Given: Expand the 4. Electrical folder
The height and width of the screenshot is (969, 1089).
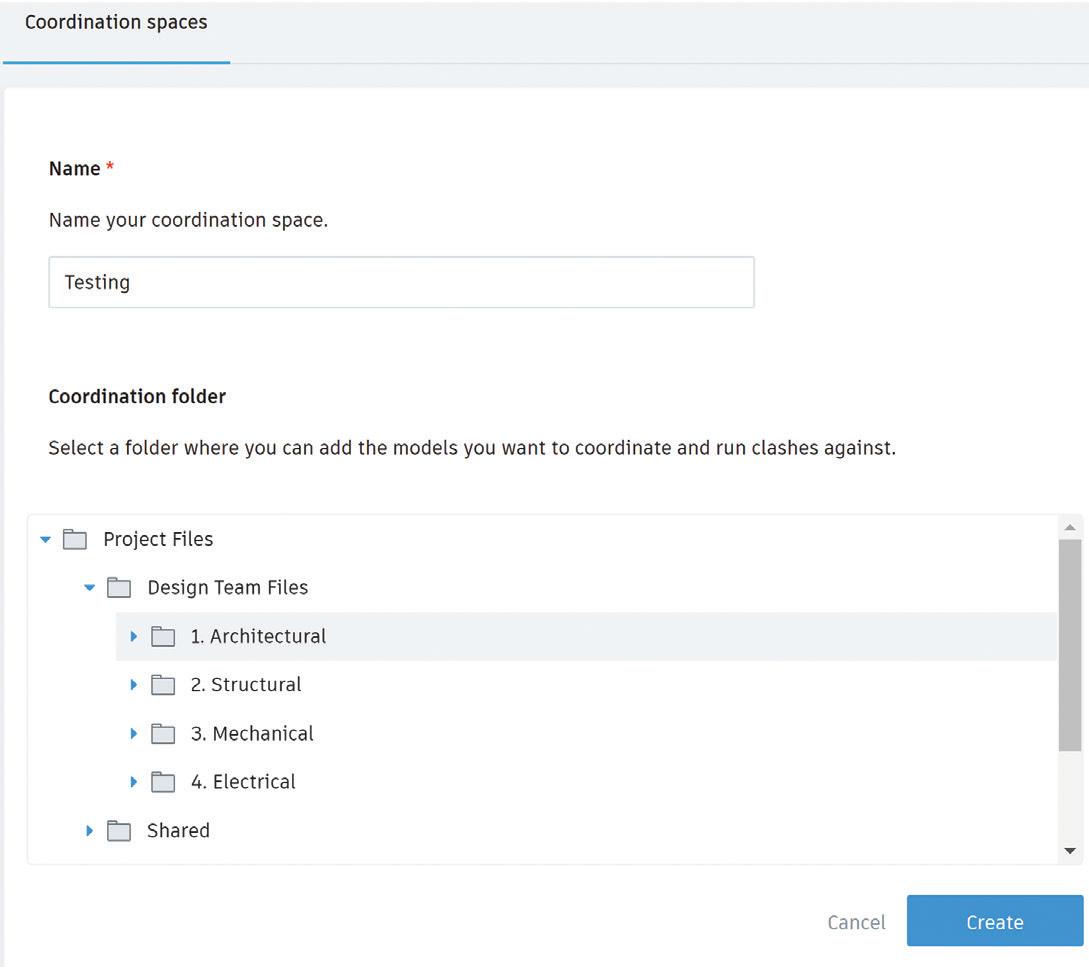Looking at the screenshot, I should point(133,782).
